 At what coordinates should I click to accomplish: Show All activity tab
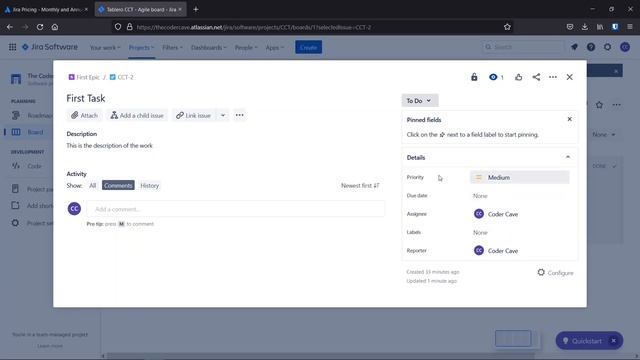click(93, 186)
